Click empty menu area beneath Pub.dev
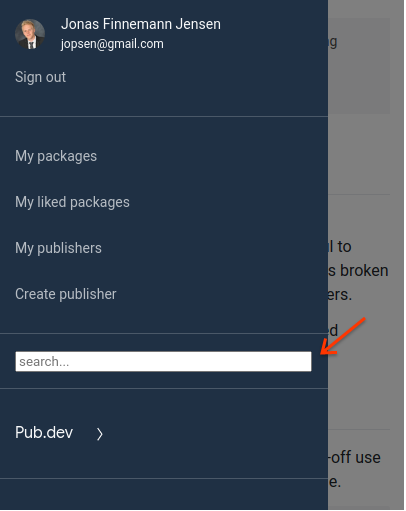Viewport: 406px width, 511px height. pos(164,495)
